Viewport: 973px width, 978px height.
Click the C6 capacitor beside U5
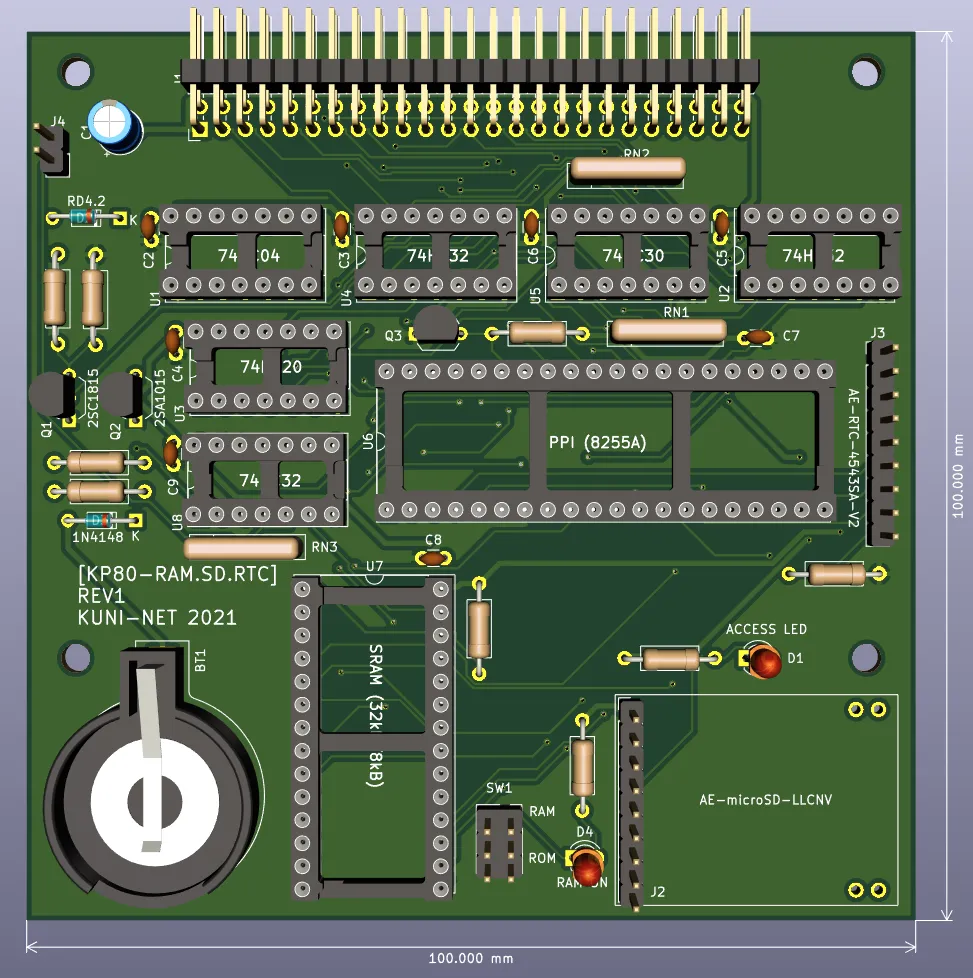(x=531, y=227)
